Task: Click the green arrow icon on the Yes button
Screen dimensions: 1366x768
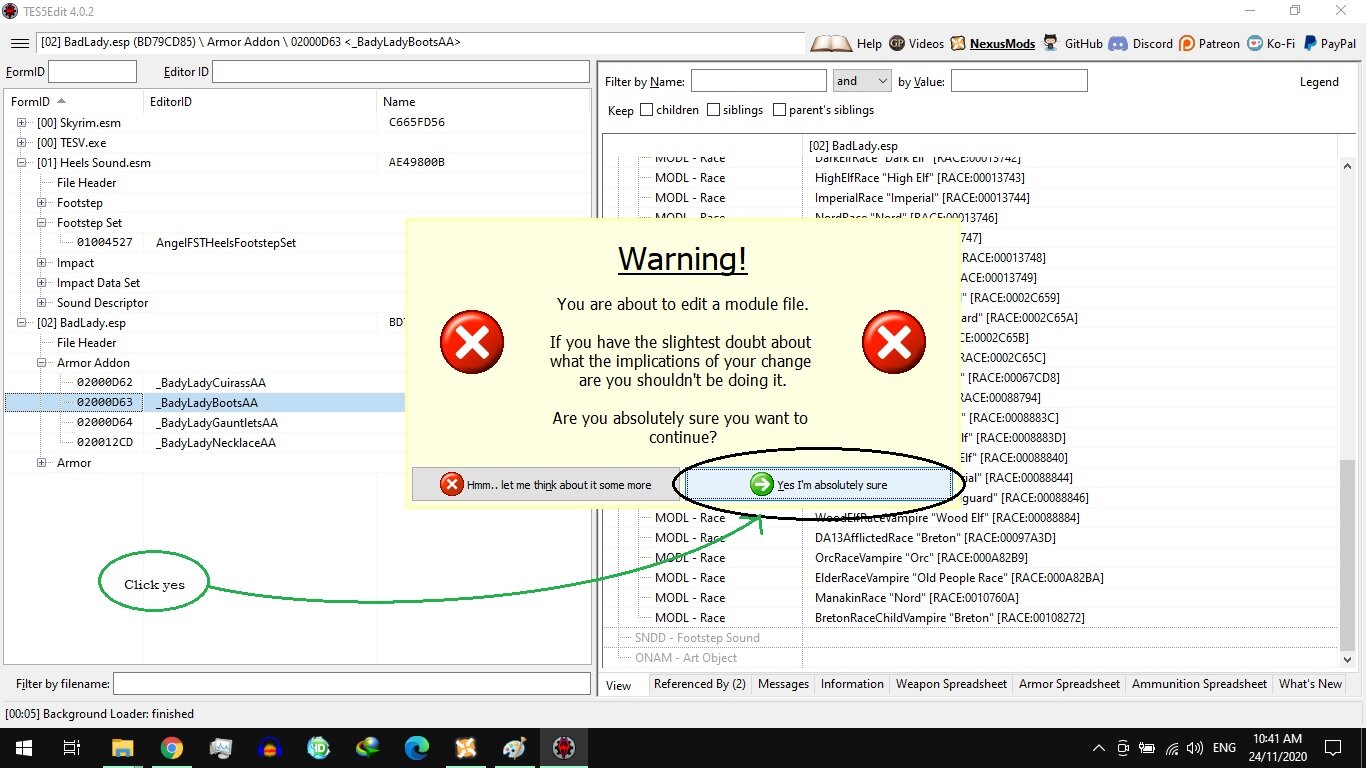Action: pyautogui.click(x=762, y=484)
